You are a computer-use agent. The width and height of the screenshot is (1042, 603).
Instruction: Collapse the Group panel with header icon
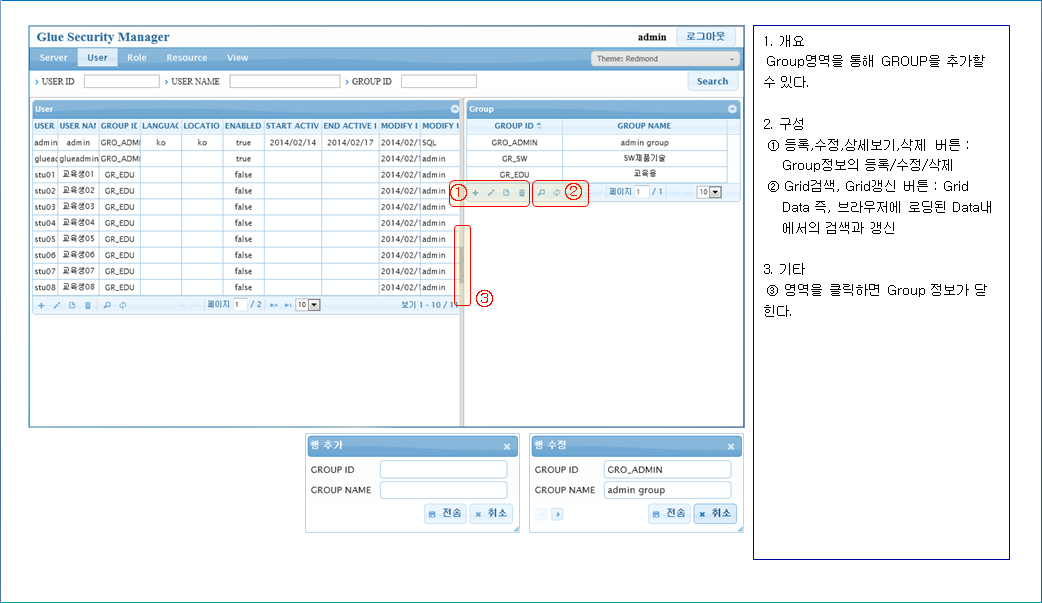(x=732, y=109)
